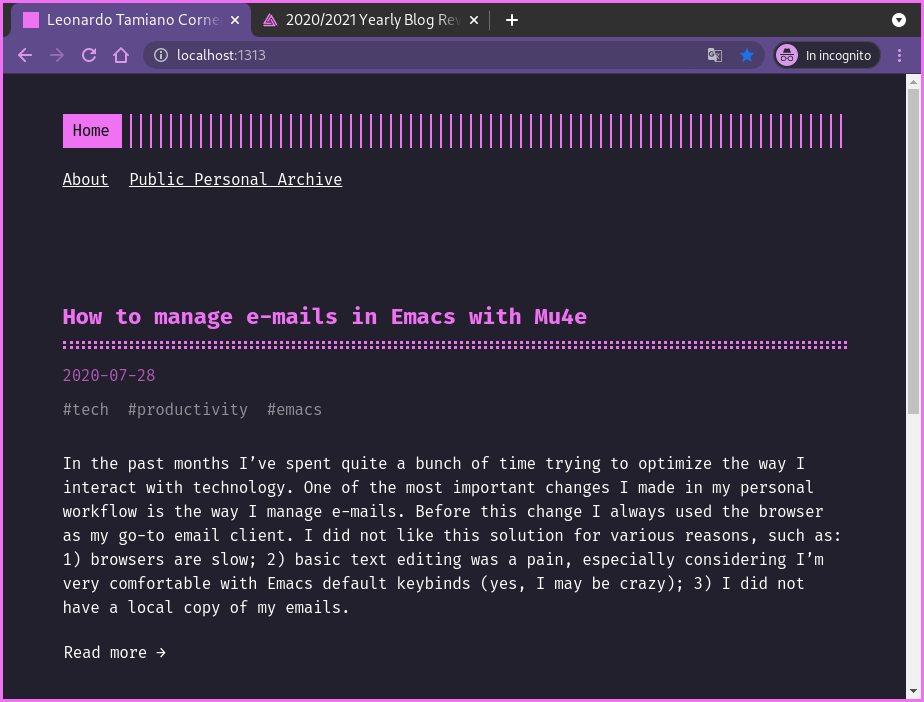
Task: Click the scrollbar down arrow
Action: pyautogui.click(x=913, y=691)
